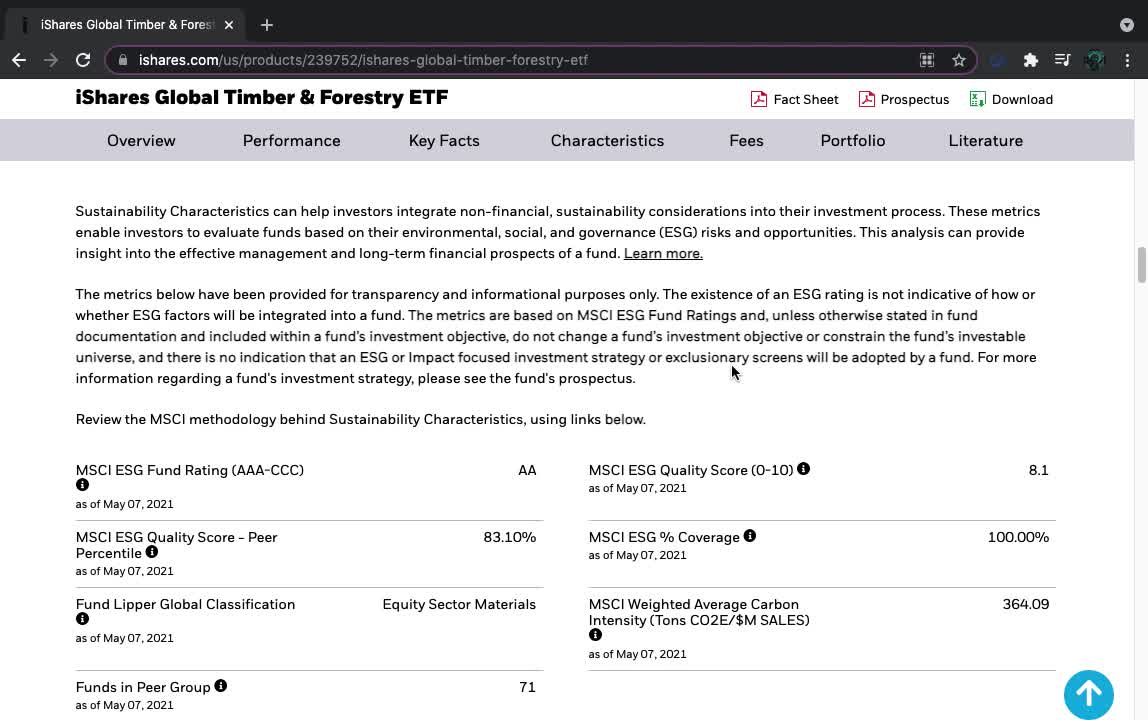The image size is (1148, 720).
Task: Show info for Funds in Peer Group
Action: click(220, 686)
